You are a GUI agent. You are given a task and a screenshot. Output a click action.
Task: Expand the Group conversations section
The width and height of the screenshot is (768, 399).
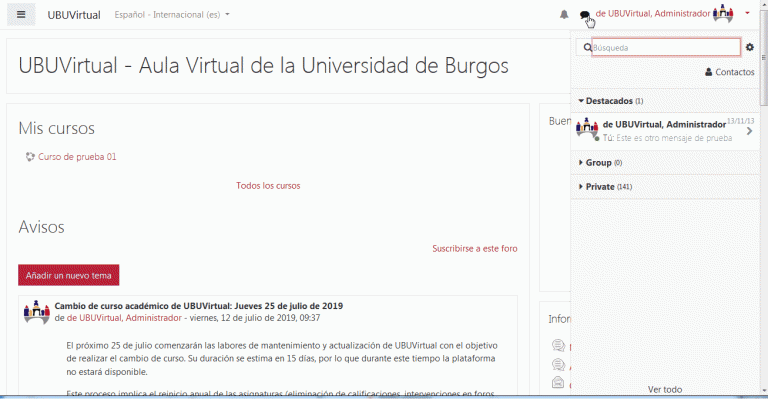[600, 163]
